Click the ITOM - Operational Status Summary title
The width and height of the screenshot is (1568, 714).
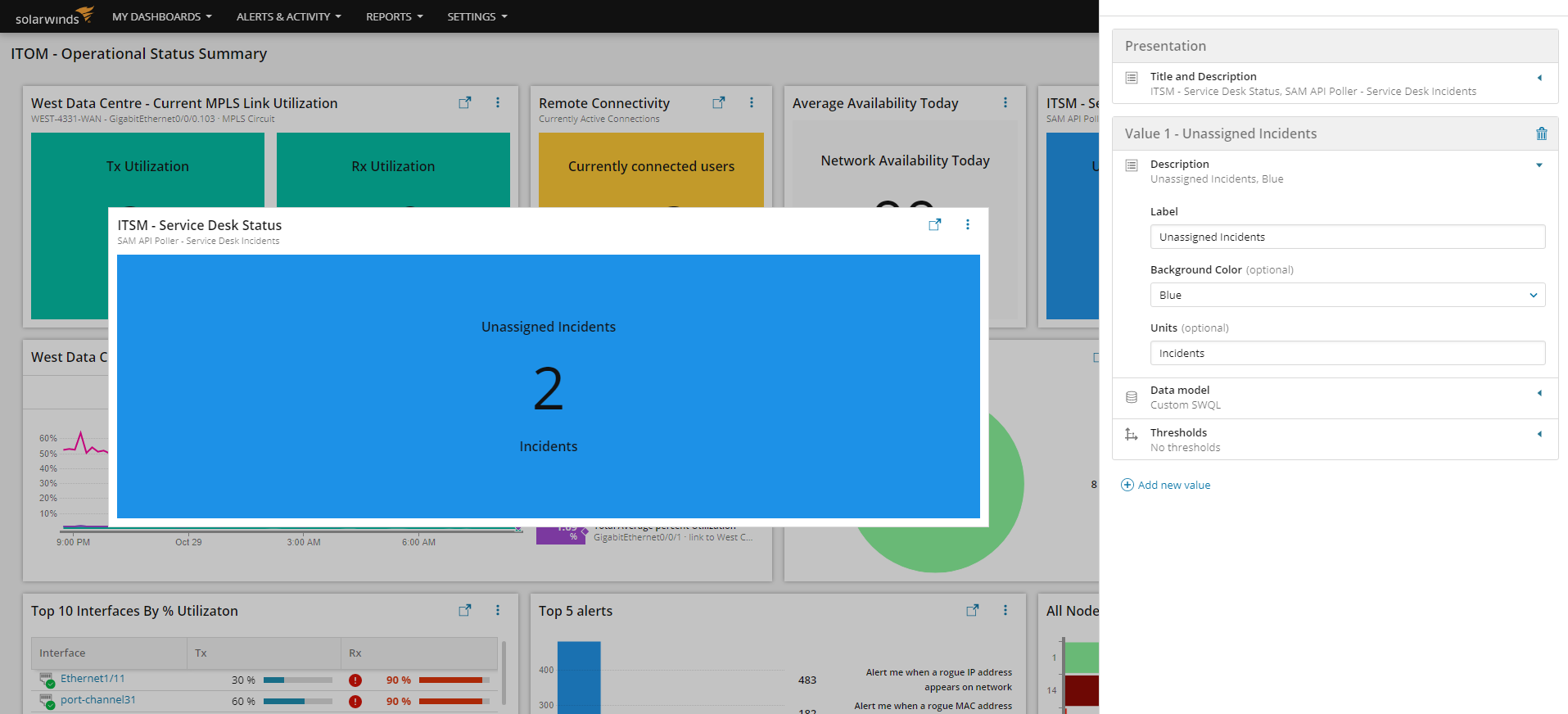(139, 54)
